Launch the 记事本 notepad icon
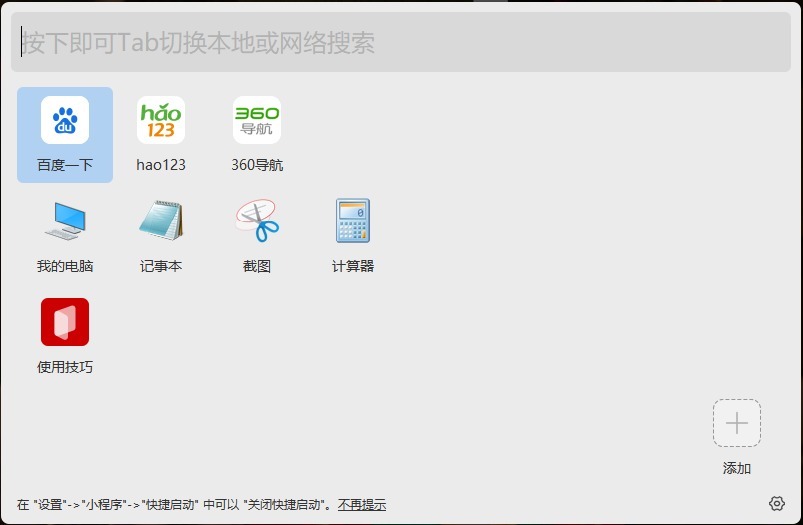This screenshot has width=803, height=525. point(161,221)
